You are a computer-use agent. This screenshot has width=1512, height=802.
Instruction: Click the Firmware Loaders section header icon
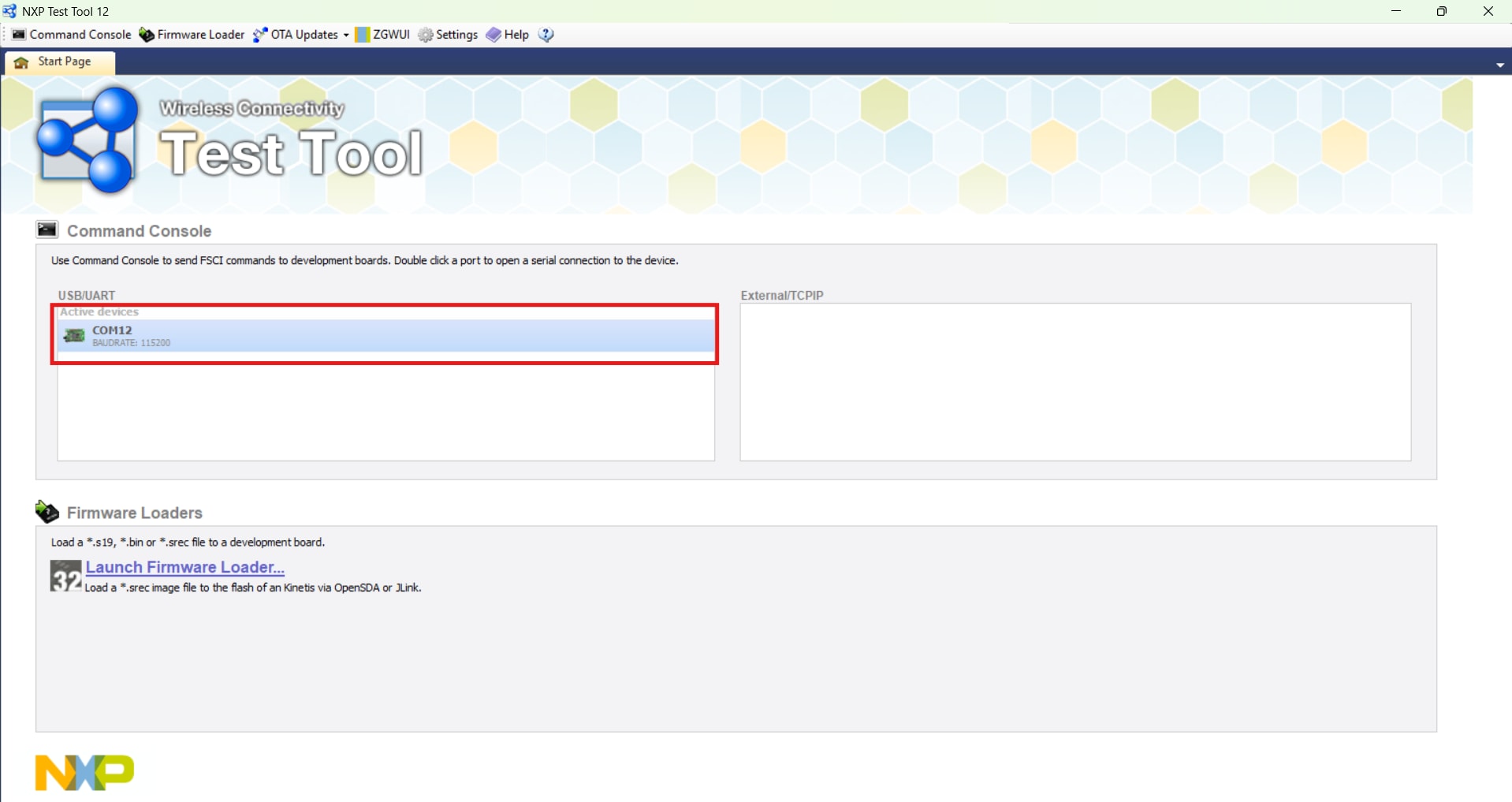[47, 512]
